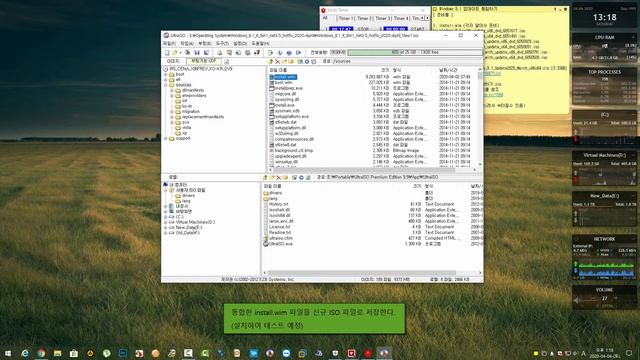This screenshot has width=640, height=360.
Task: Expand the boot folder in ISO tree
Action: pos(166,74)
